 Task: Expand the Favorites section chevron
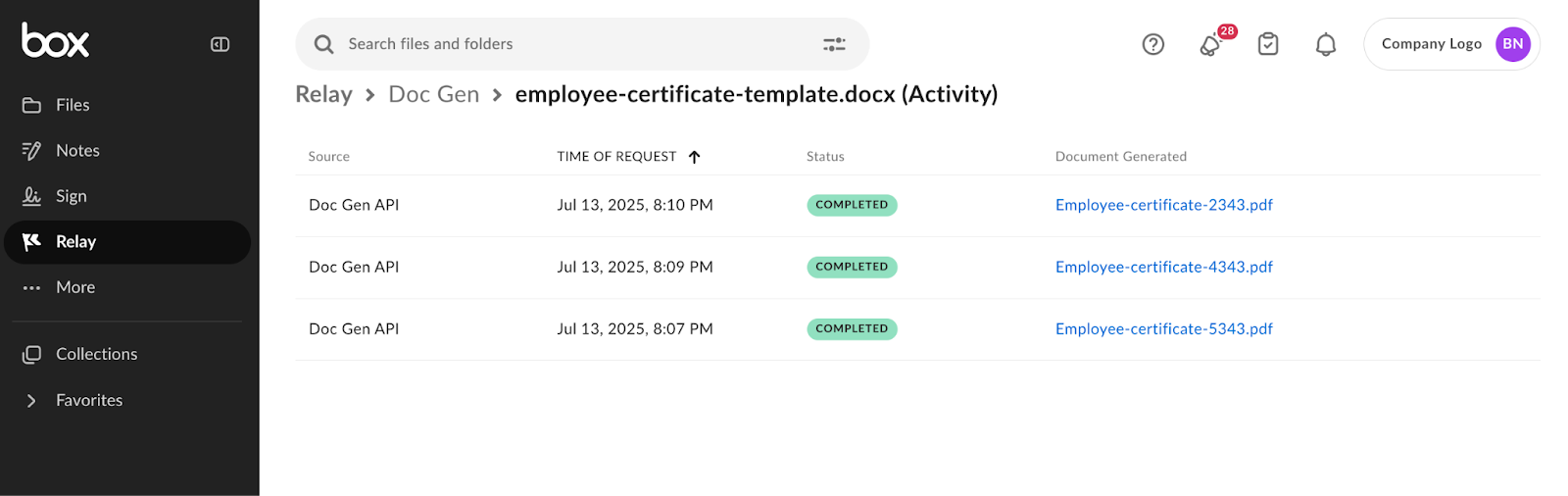pyautogui.click(x=31, y=401)
